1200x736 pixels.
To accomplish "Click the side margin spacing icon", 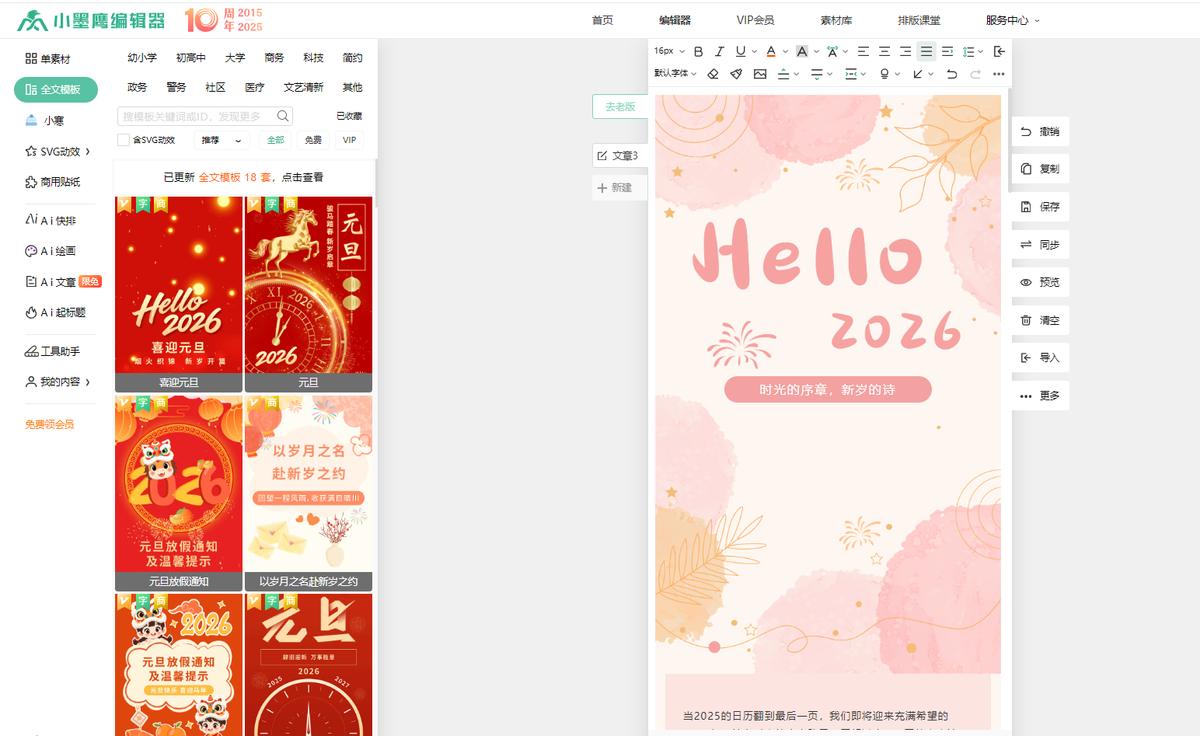I will click(x=851, y=74).
